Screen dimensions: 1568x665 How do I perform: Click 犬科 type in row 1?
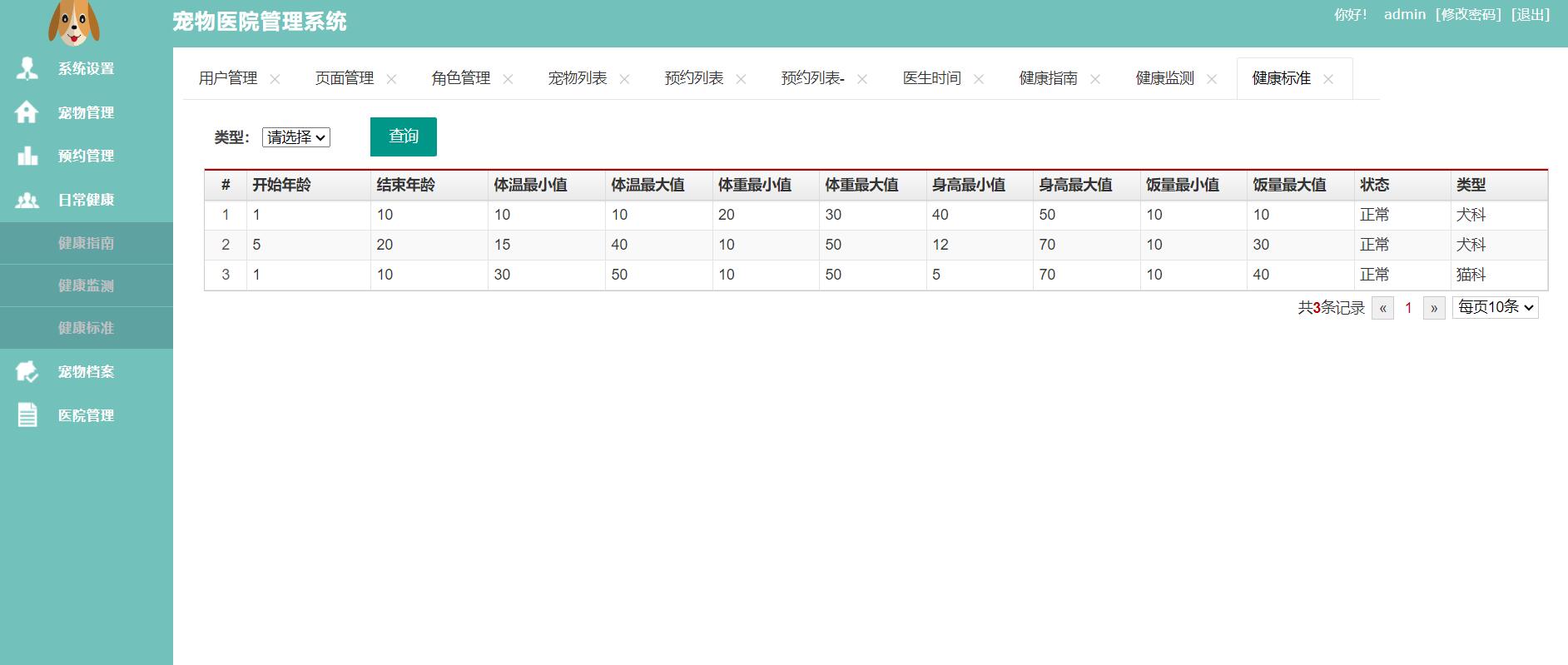[1471, 215]
